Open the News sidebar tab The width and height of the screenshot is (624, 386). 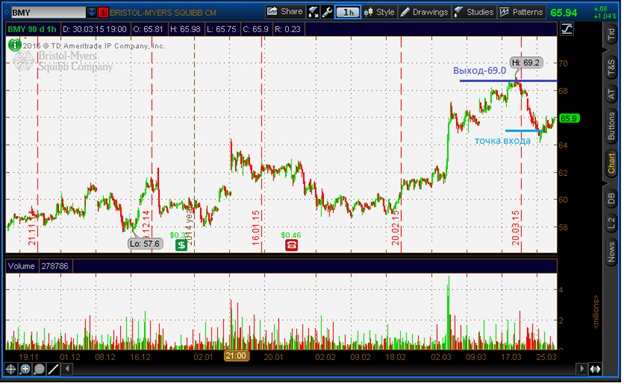[611, 251]
